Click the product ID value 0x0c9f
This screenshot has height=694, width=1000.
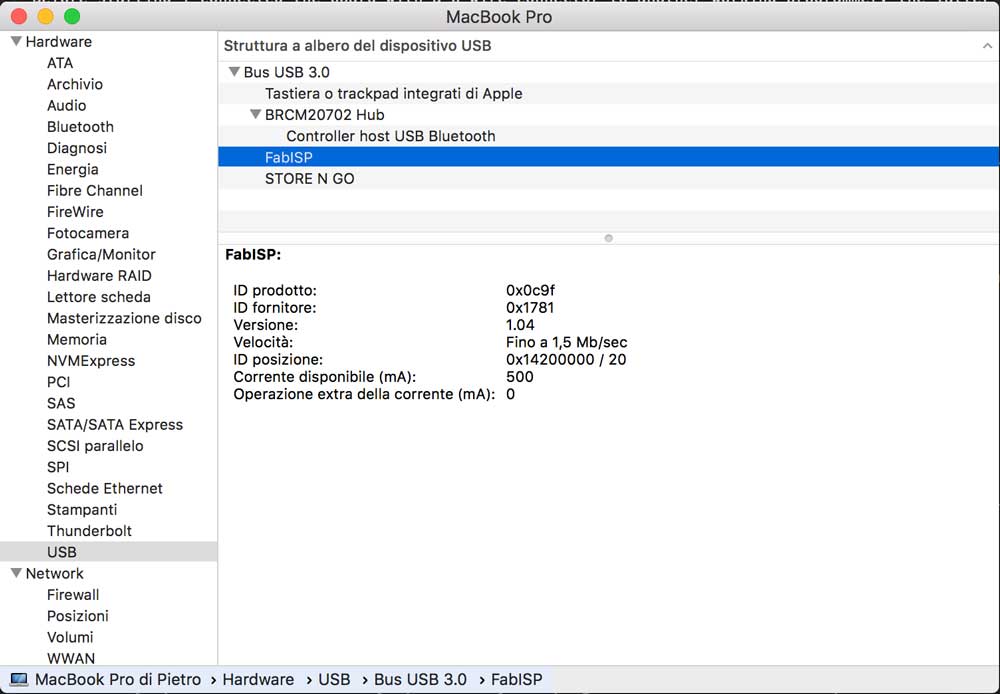pyautogui.click(x=530, y=290)
